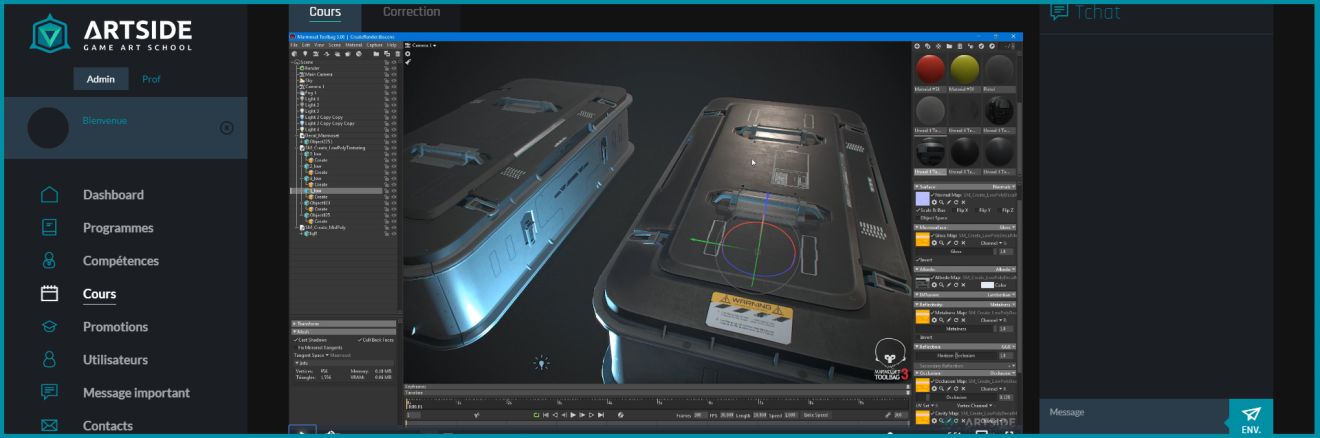Image resolution: width=1320 pixels, height=438 pixels.
Task: Send chat message with ENV. button
Action: [1250, 418]
